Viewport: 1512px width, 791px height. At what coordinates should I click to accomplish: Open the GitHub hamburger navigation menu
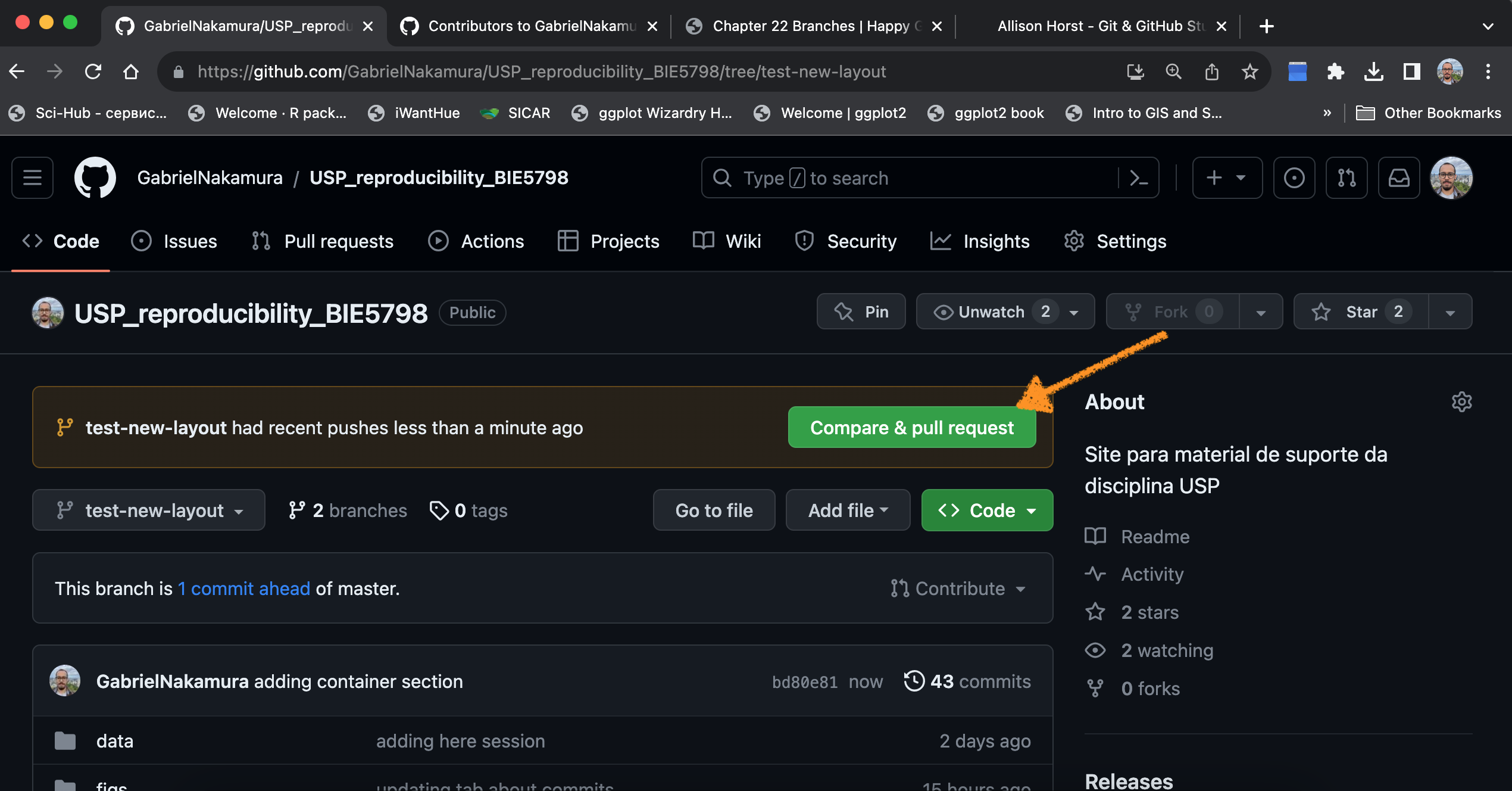pos(32,177)
